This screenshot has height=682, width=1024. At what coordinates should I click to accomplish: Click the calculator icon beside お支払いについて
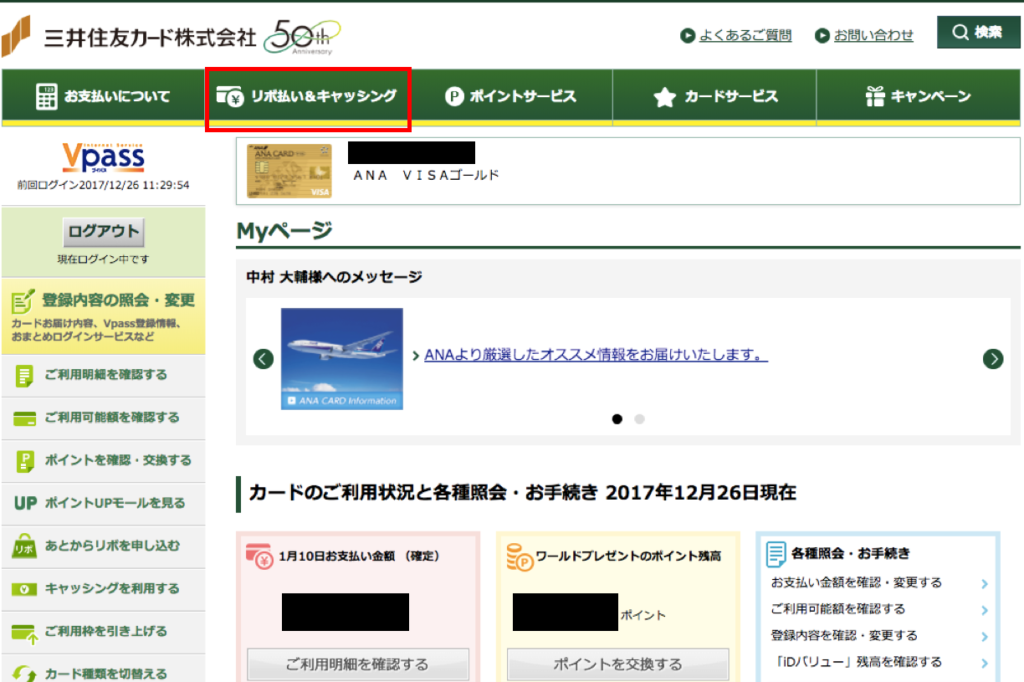coord(46,97)
